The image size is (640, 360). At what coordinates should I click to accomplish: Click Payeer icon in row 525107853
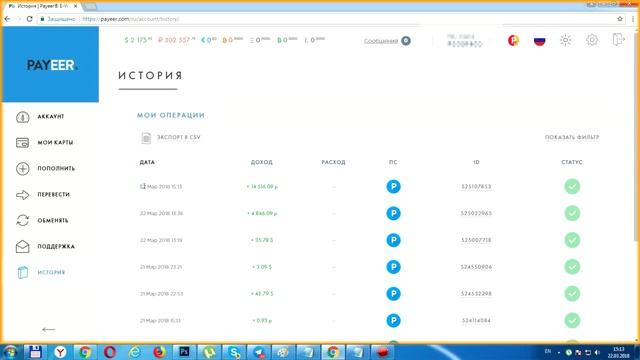pyautogui.click(x=393, y=187)
